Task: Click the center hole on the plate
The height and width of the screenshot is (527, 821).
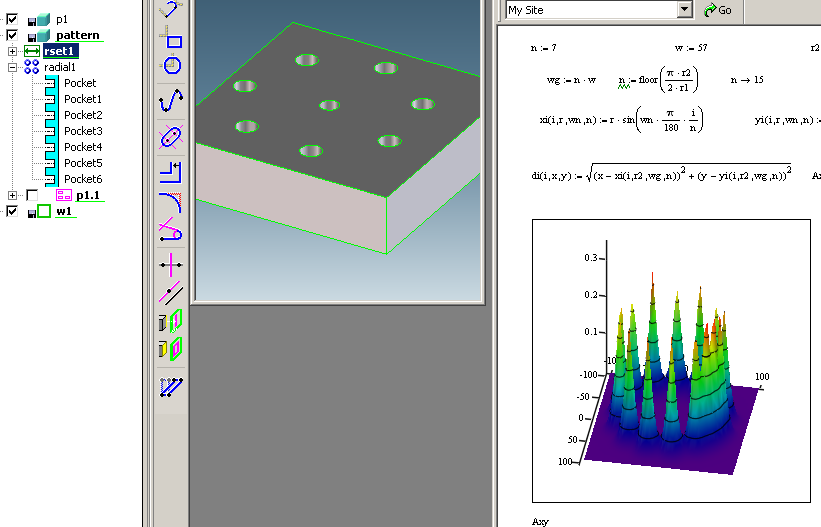Action: 329,105
